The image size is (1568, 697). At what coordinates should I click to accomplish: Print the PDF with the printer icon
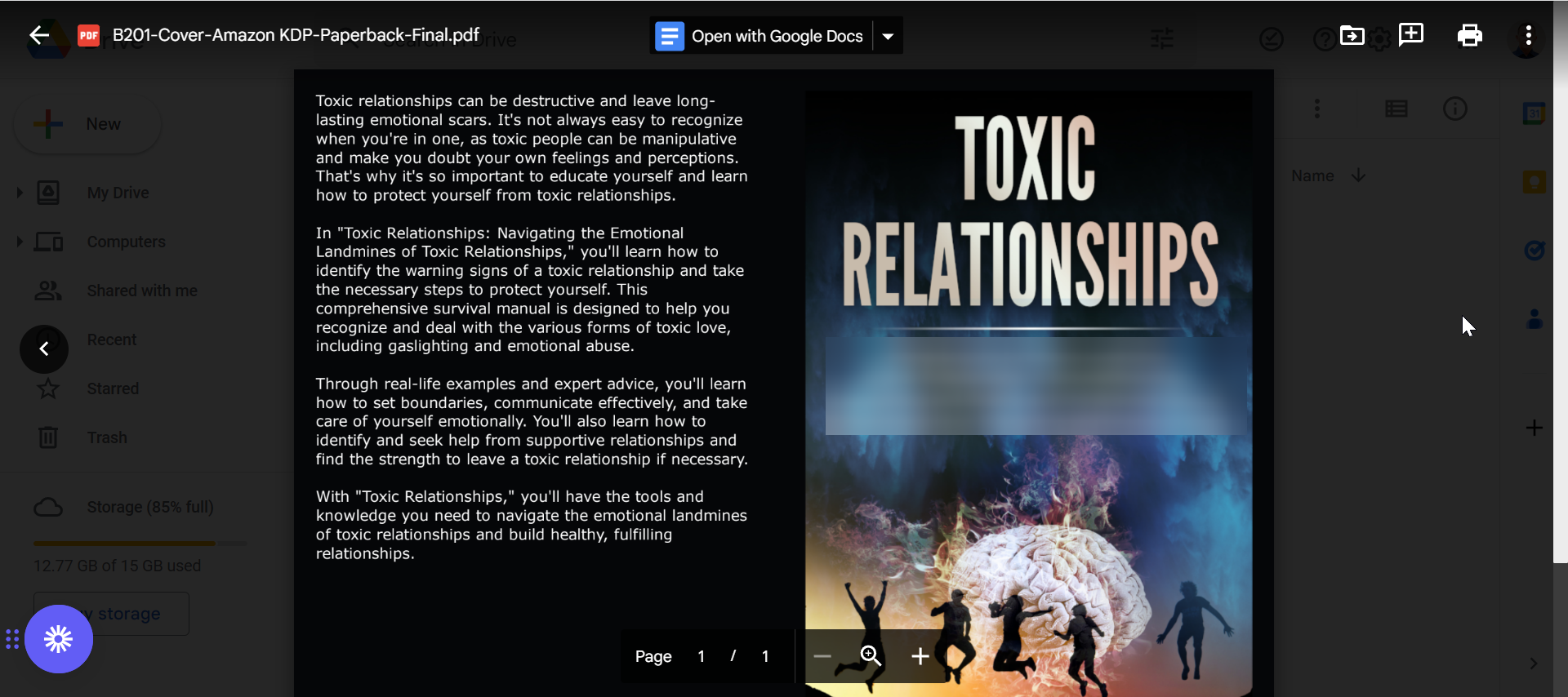point(1469,35)
